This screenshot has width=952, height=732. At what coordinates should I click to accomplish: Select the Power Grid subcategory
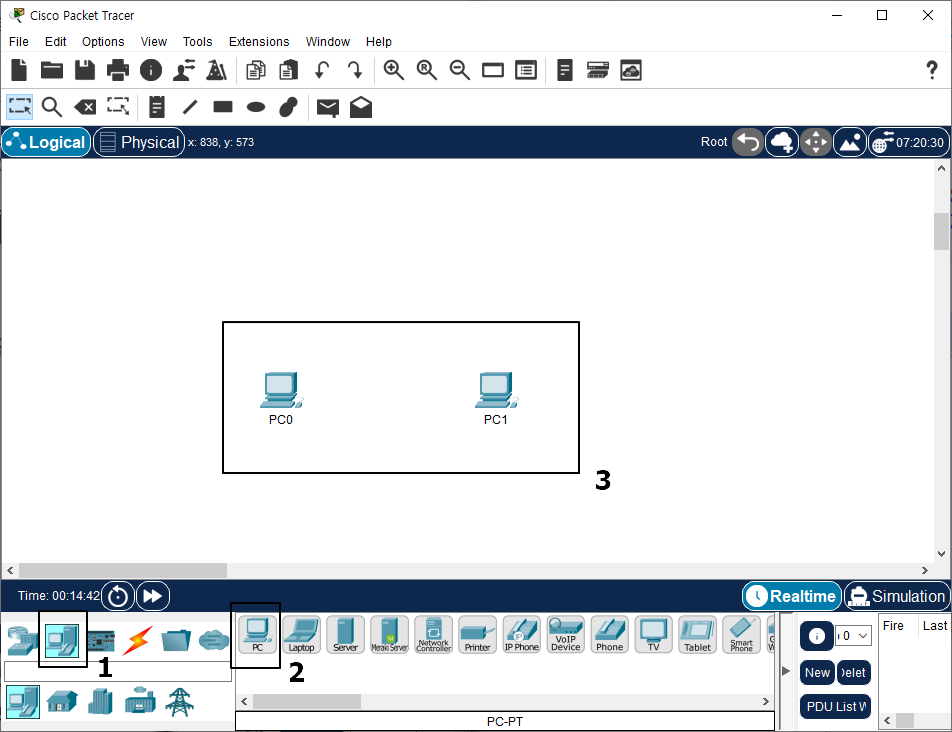tap(180, 702)
